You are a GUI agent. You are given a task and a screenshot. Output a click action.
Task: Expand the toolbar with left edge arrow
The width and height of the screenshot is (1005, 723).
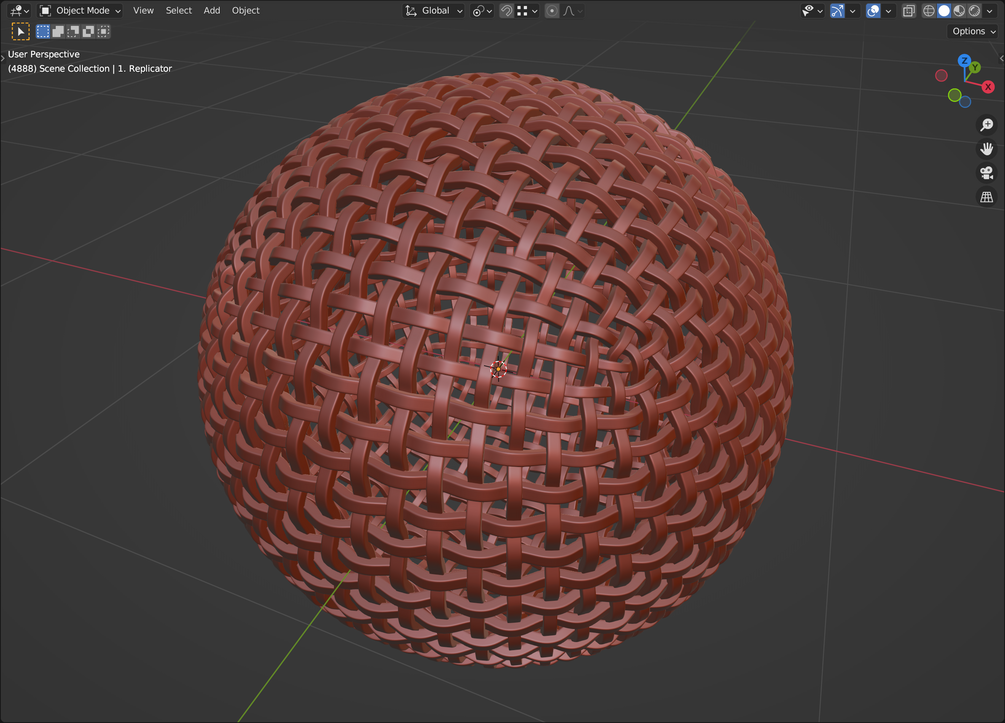point(3,58)
